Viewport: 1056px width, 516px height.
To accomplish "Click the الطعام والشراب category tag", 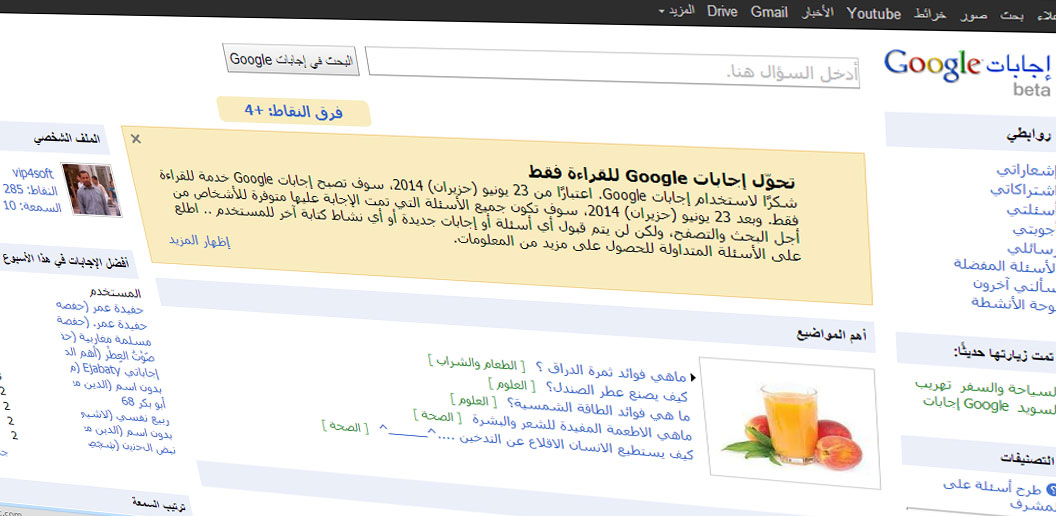I will pyautogui.click(x=475, y=364).
